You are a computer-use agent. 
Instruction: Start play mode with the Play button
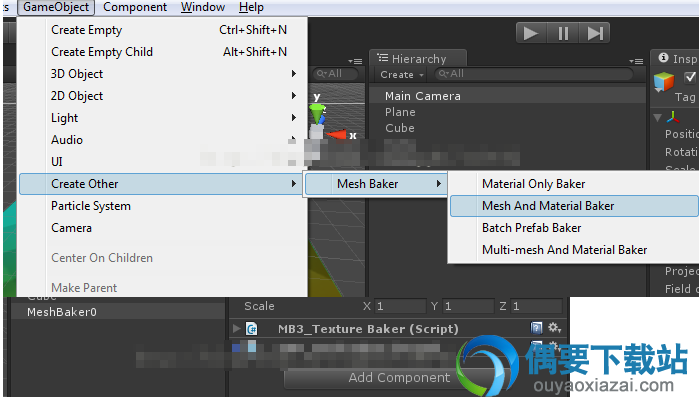[x=530, y=33]
